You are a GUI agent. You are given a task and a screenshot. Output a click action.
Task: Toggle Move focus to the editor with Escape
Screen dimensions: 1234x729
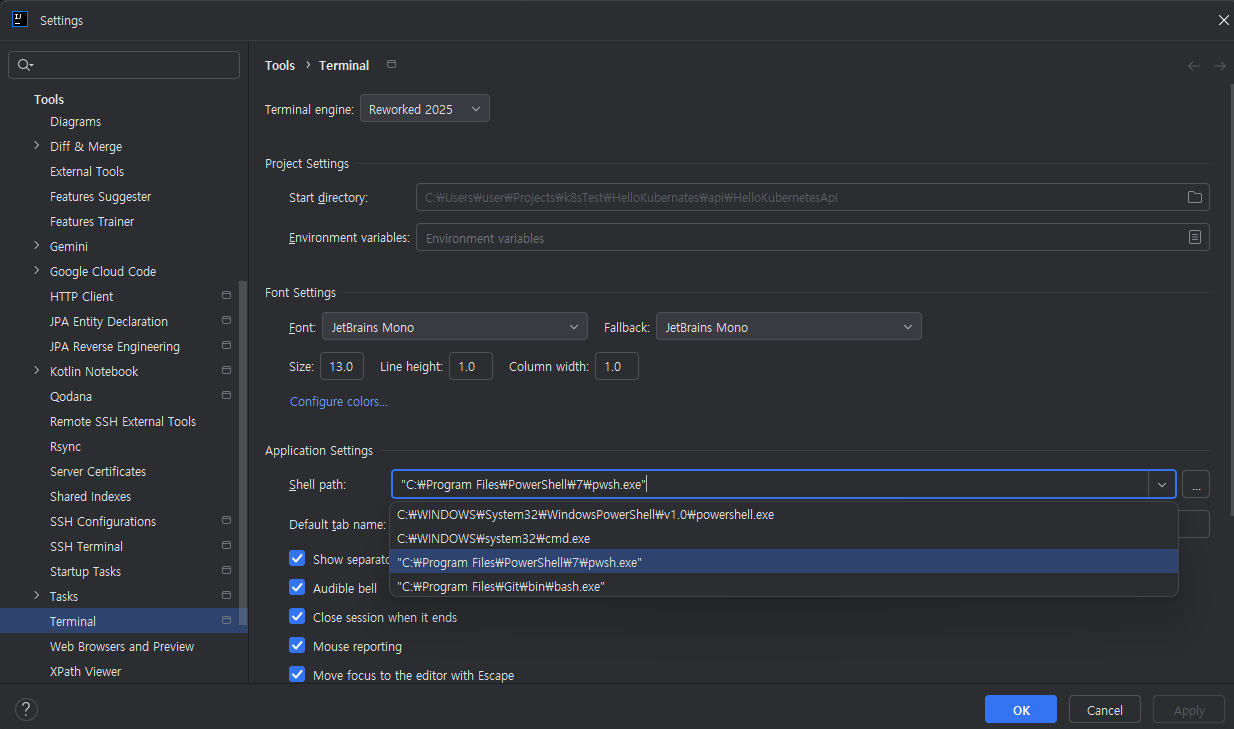point(297,674)
